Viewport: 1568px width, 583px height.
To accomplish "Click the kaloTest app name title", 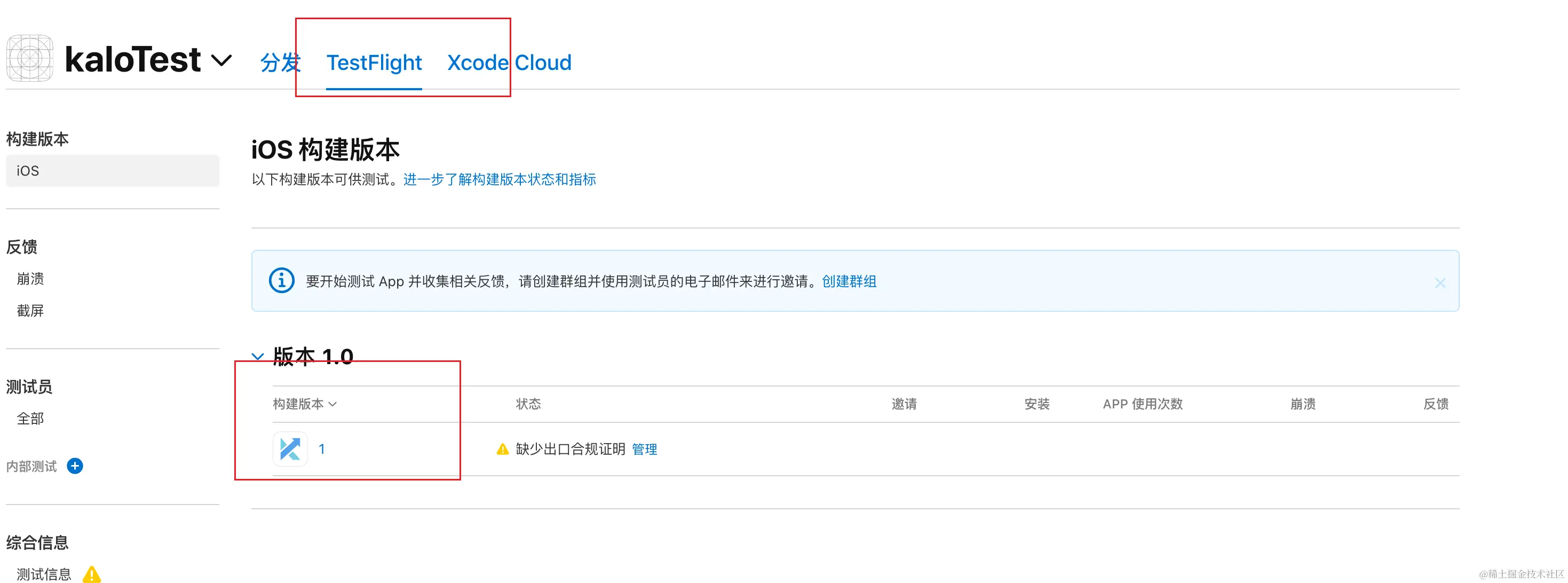I will pyautogui.click(x=133, y=59).
